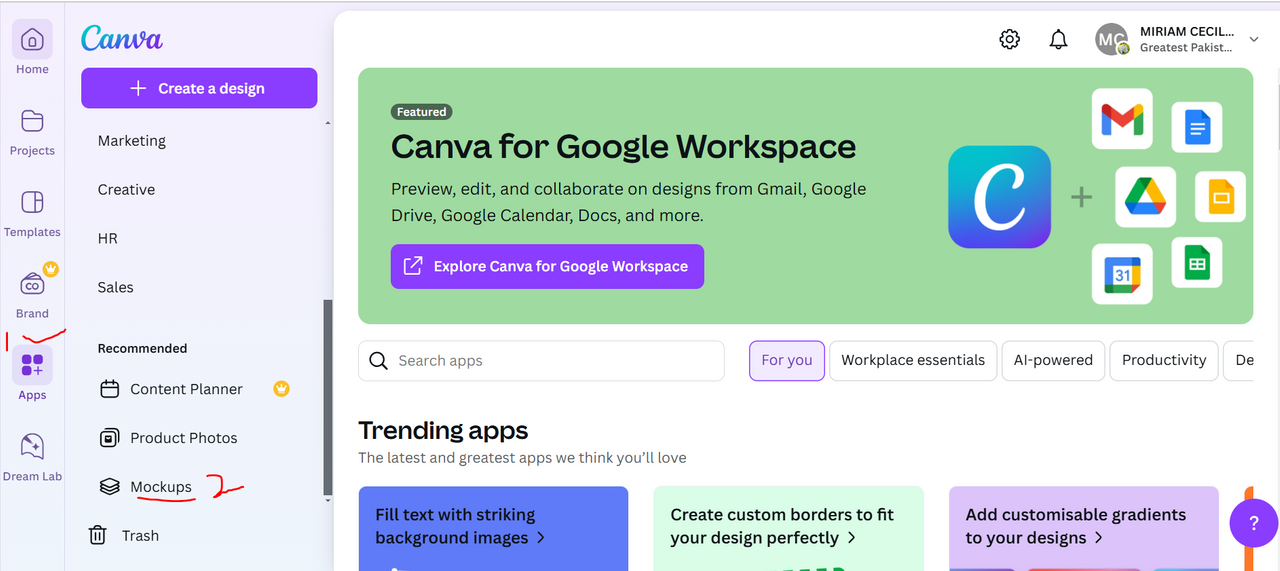
Task: Click the Google Slides icon in banner
Action: click(1220, 196)
